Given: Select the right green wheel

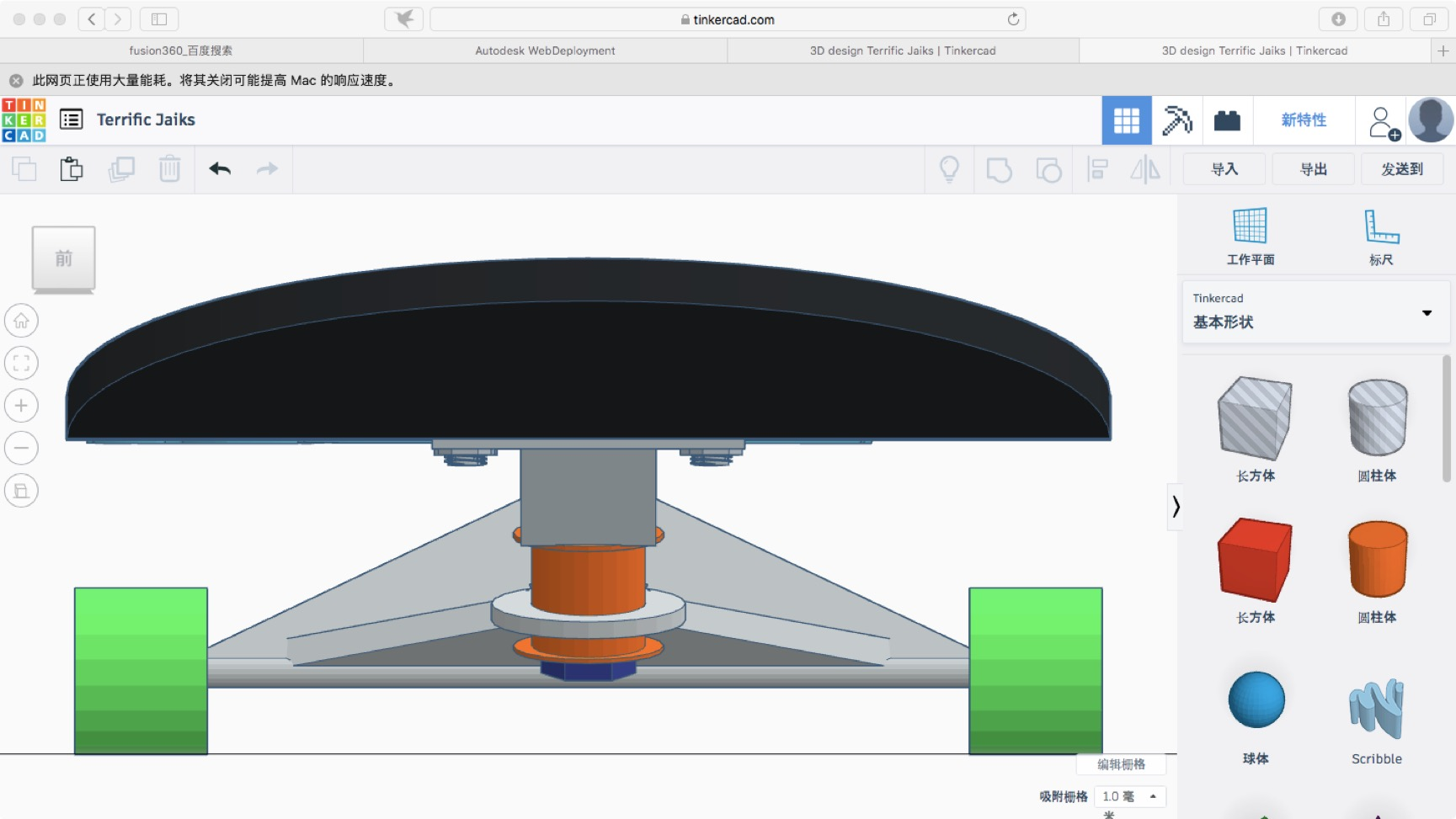Looking at the screenshot, I should click(1036, 671).
